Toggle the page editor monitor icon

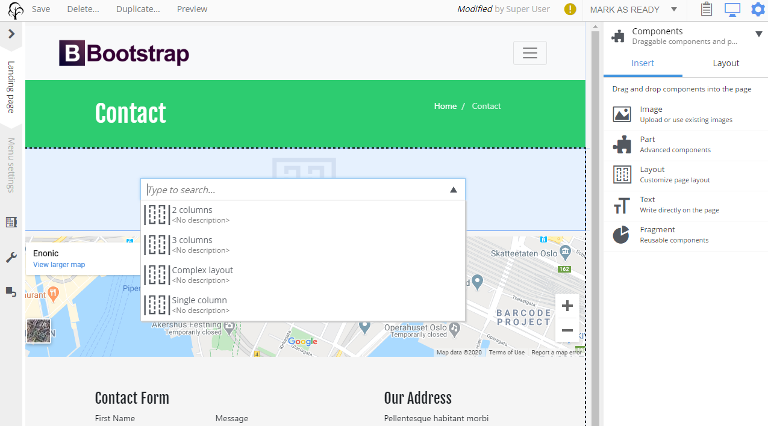tap(732, 9)
